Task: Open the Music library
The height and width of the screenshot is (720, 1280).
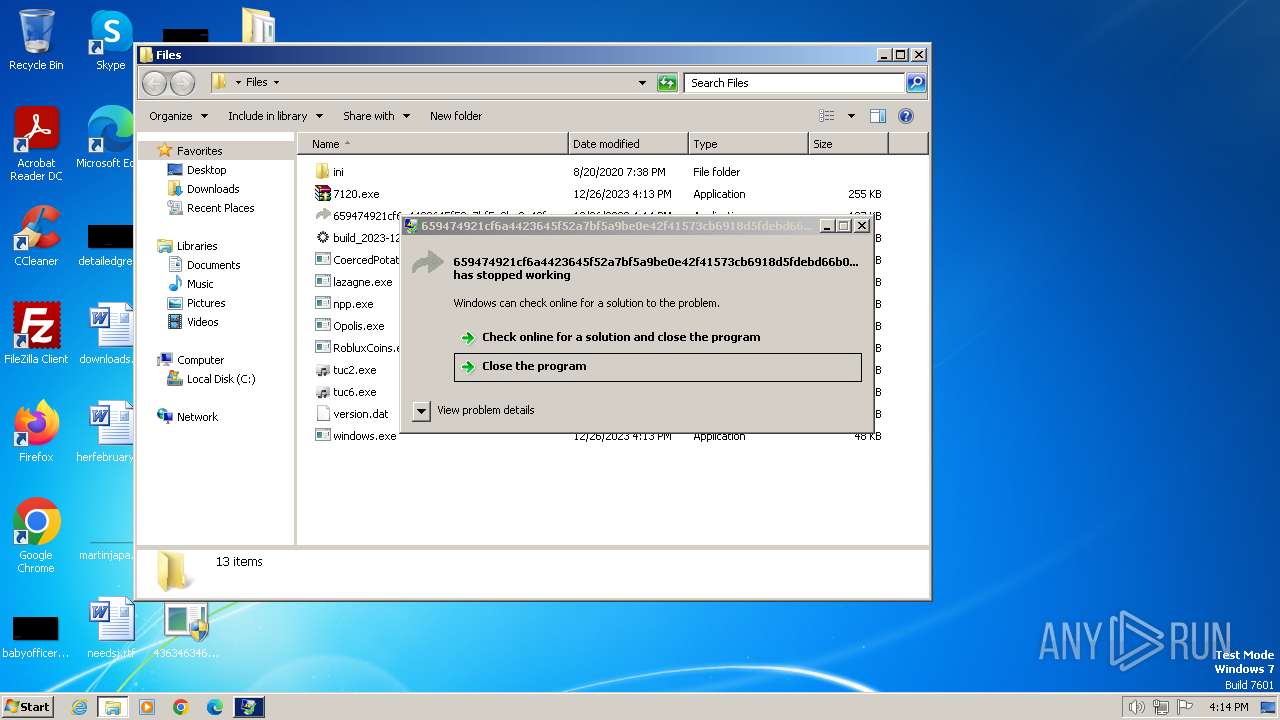Action: 200,284
